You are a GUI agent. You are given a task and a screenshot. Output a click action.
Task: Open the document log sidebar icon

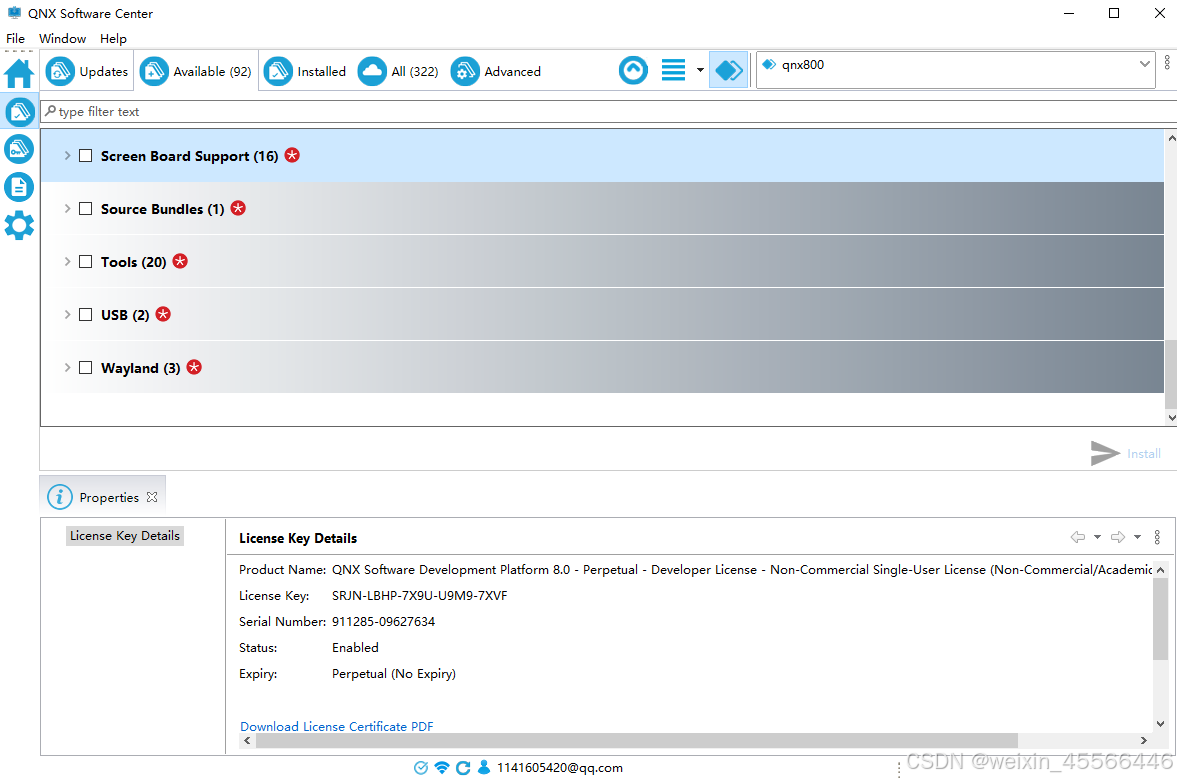[19, 187]
